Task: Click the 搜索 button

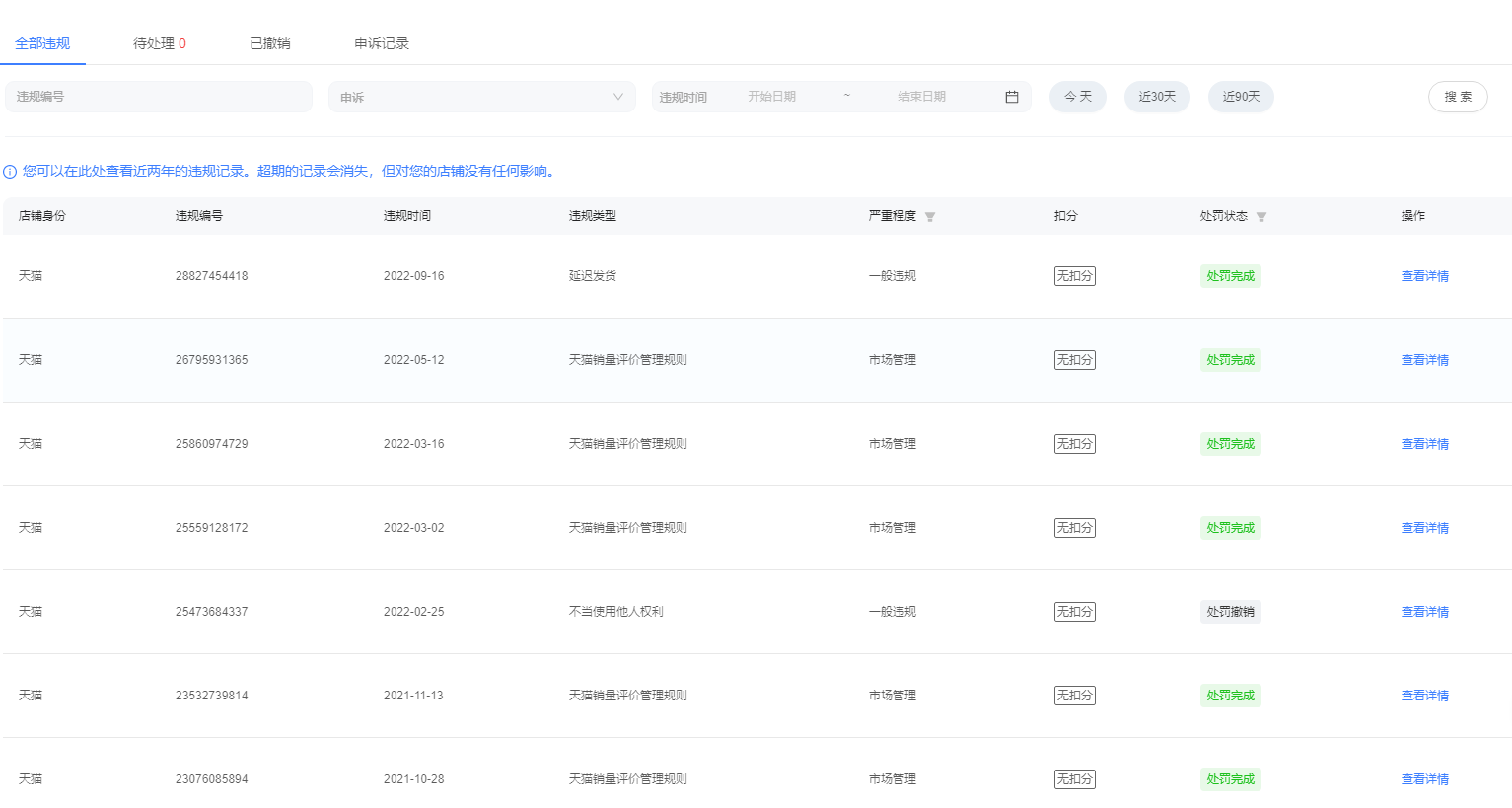Action: click(x=1458, y=97)
